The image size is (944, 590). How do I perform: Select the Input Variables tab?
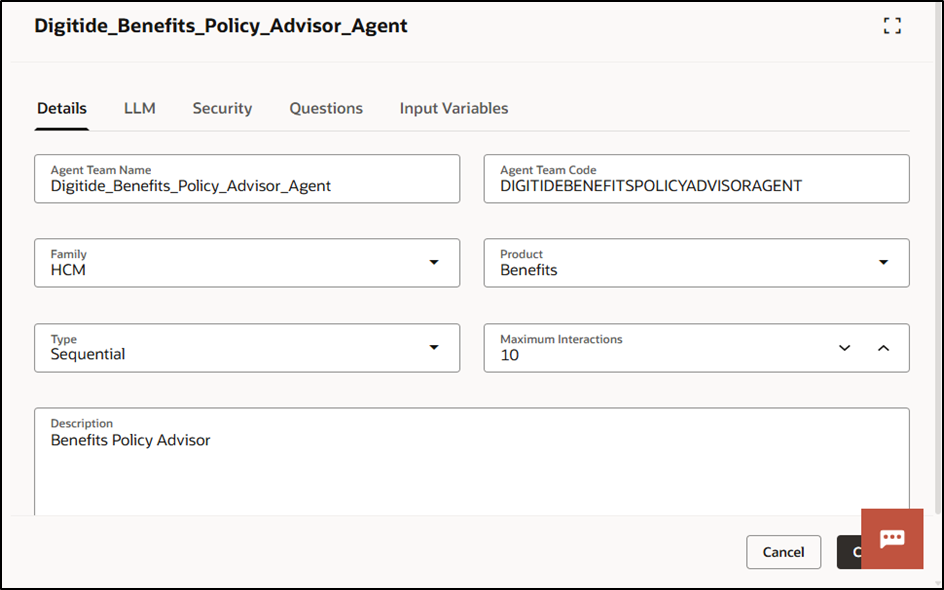coord(454,108)
